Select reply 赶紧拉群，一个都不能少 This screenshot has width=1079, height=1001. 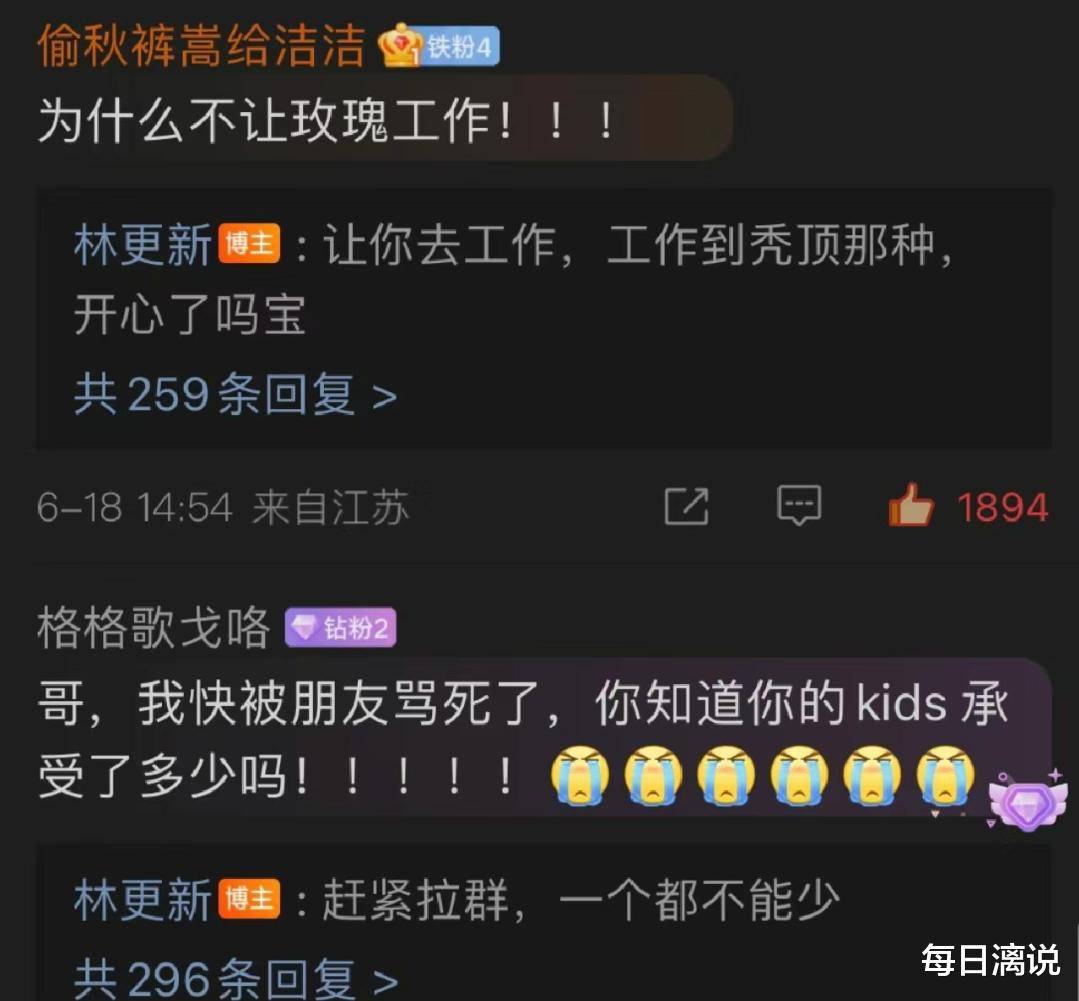581,900
